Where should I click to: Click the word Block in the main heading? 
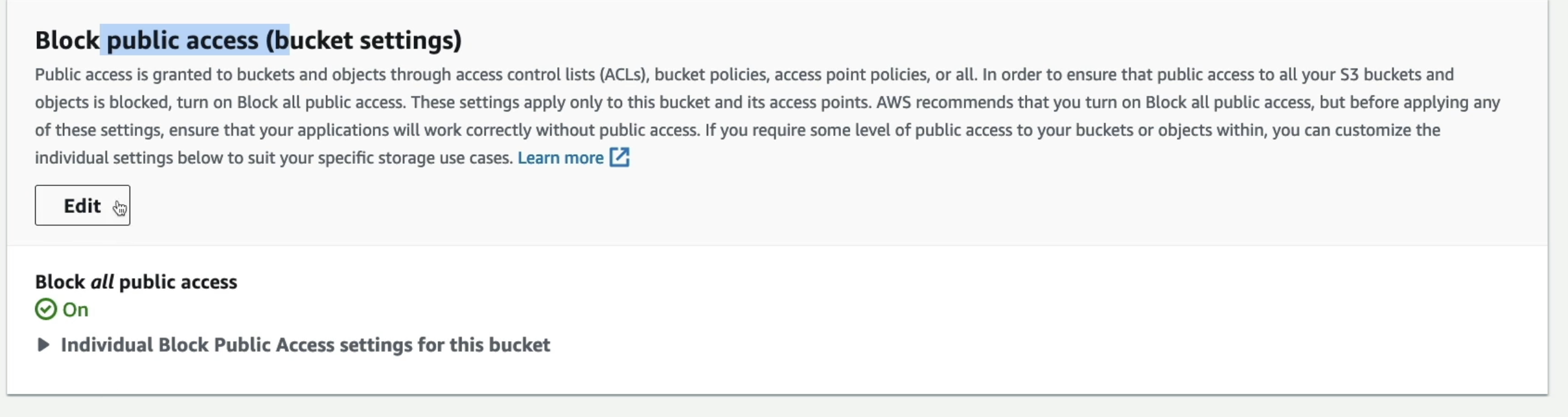[67, 40]
